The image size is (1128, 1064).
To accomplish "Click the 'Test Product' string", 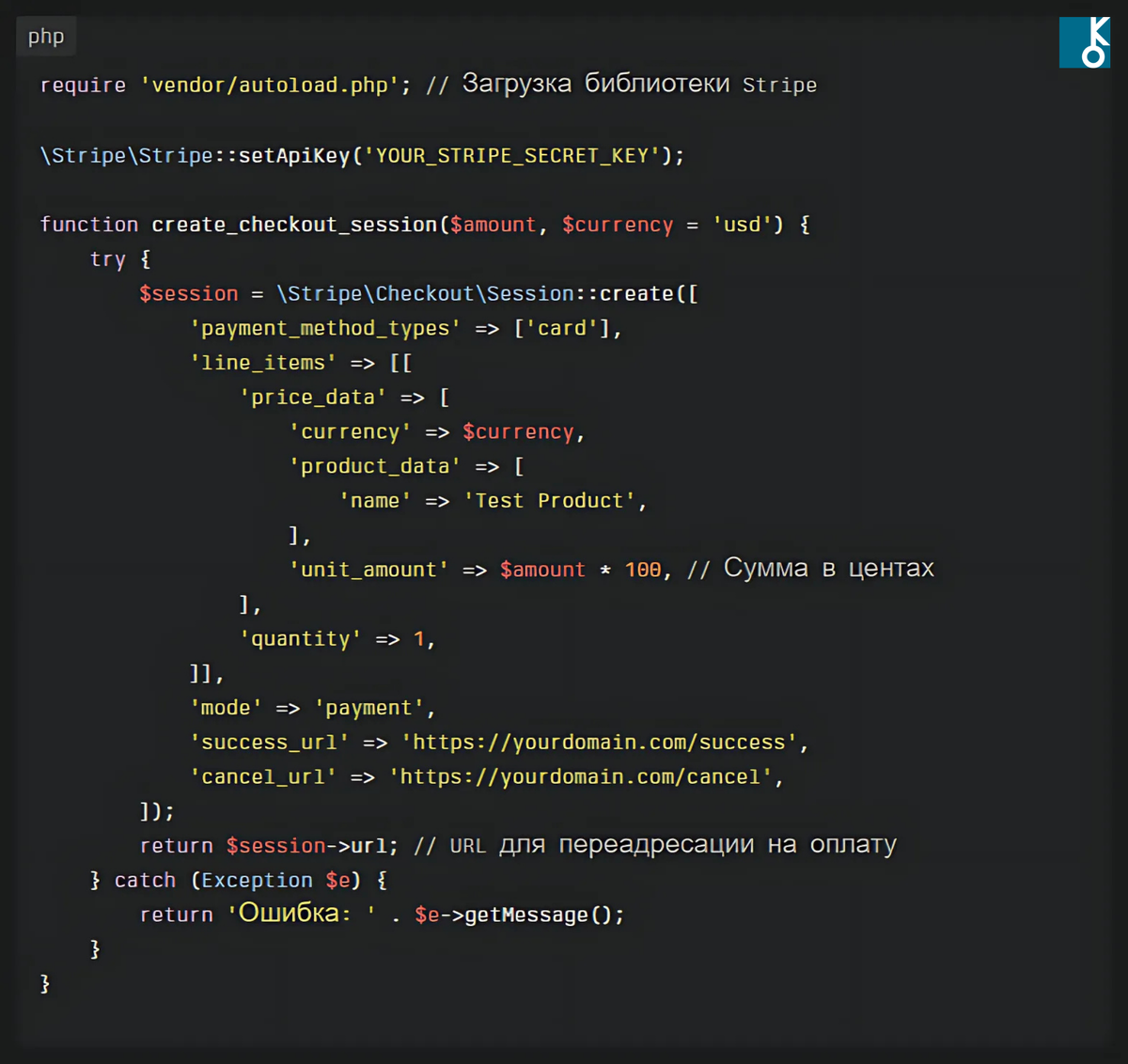I will click(x=550, y=501).
